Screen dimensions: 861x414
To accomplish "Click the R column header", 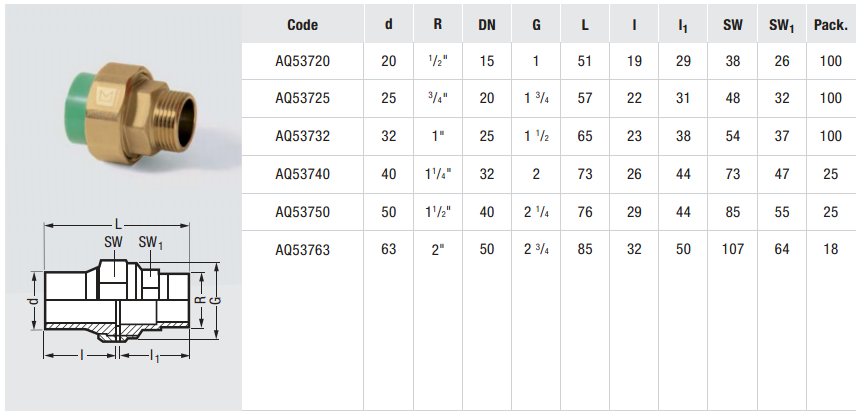I will point(437,25).
